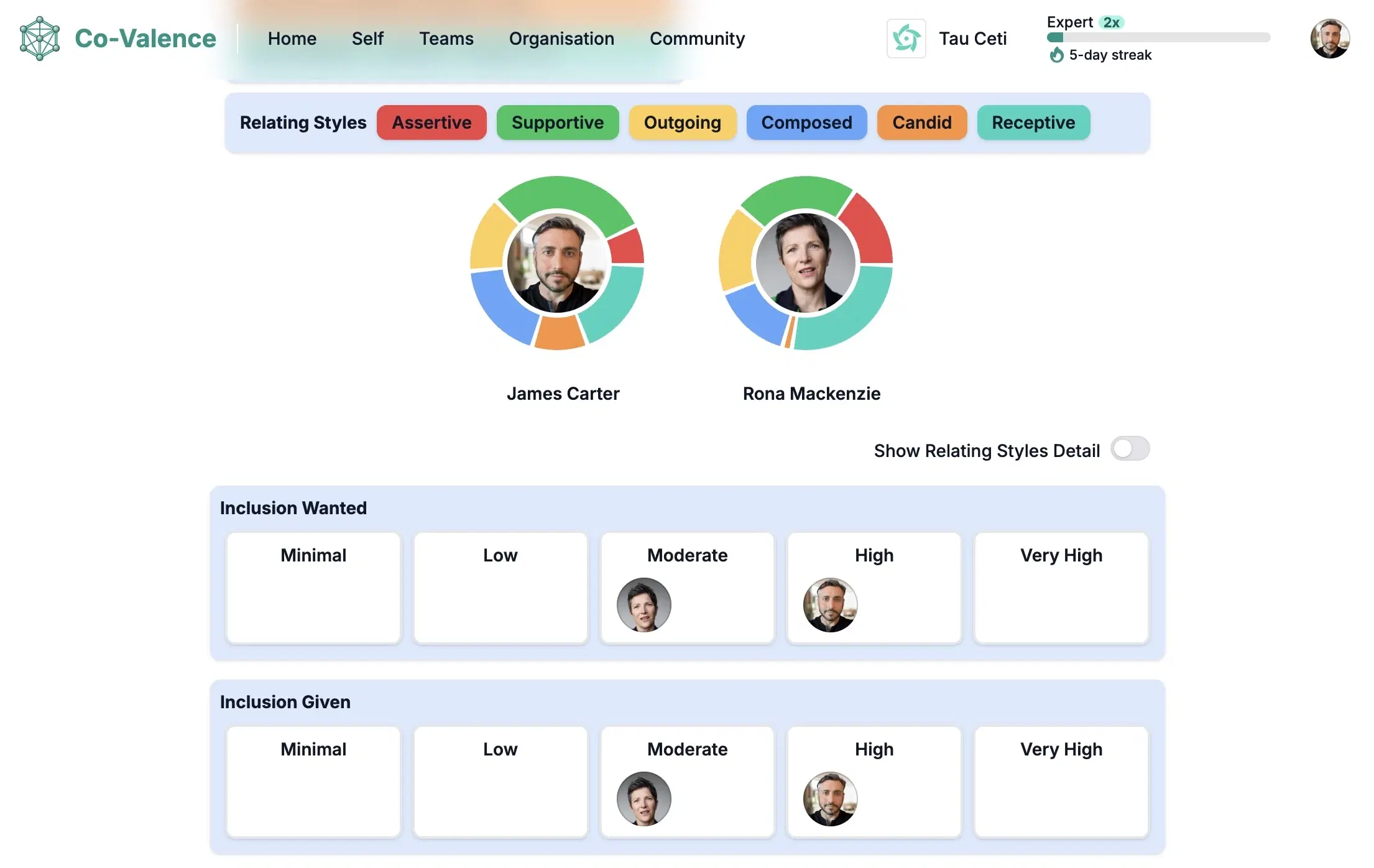Open the Organisation navigation item
Image resolution: width=1374 pixels, height=868 pixels.
[561, 39]
